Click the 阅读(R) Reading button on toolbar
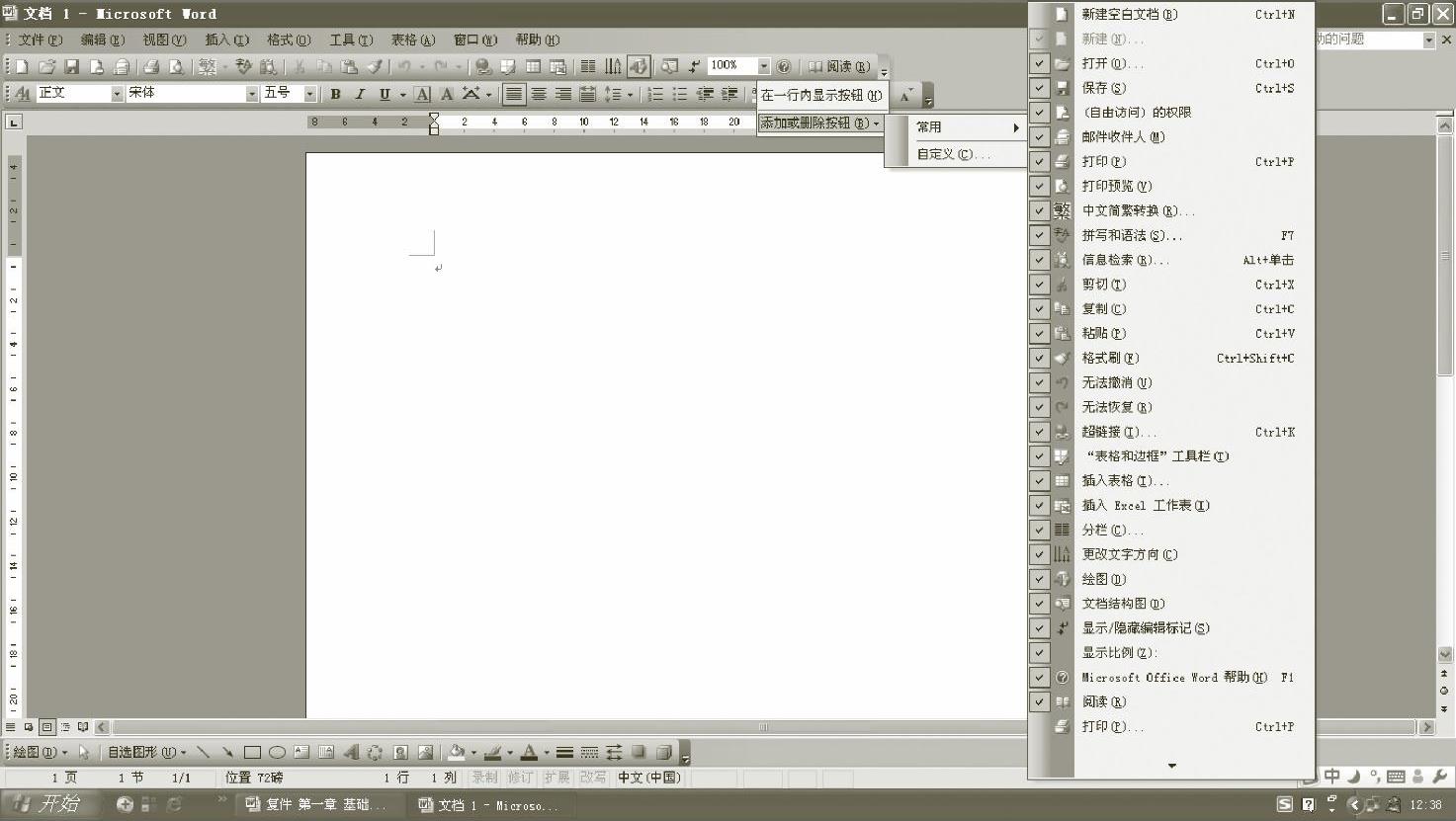The height and width of the screenshot is (821, 1456). coord(840,66)
